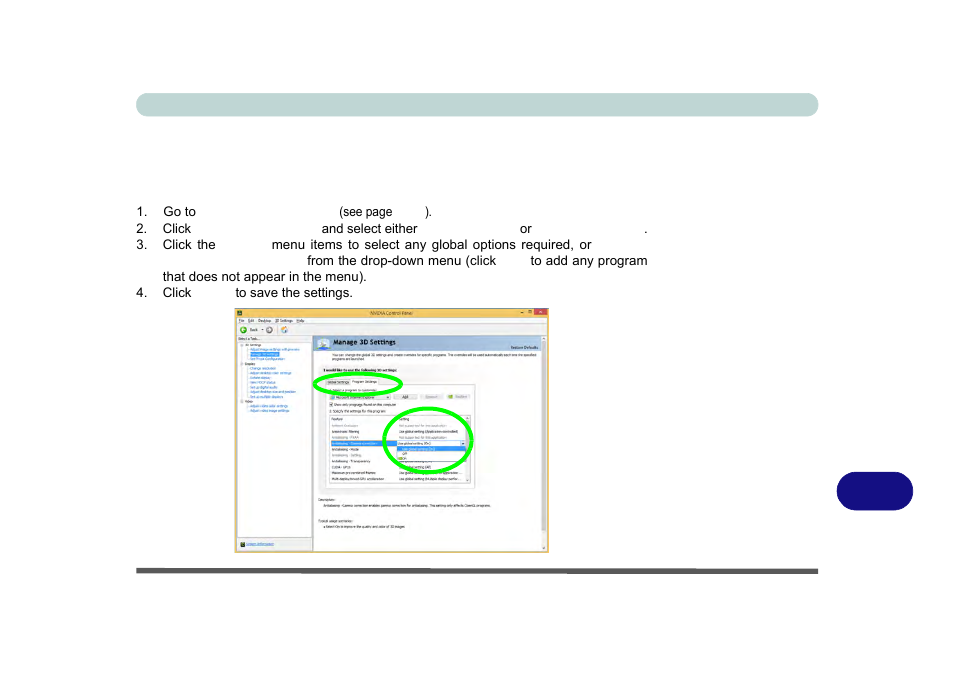Open the Desktop menu
The height and width of the screenshot is (673, 954).
pos(264,321)
